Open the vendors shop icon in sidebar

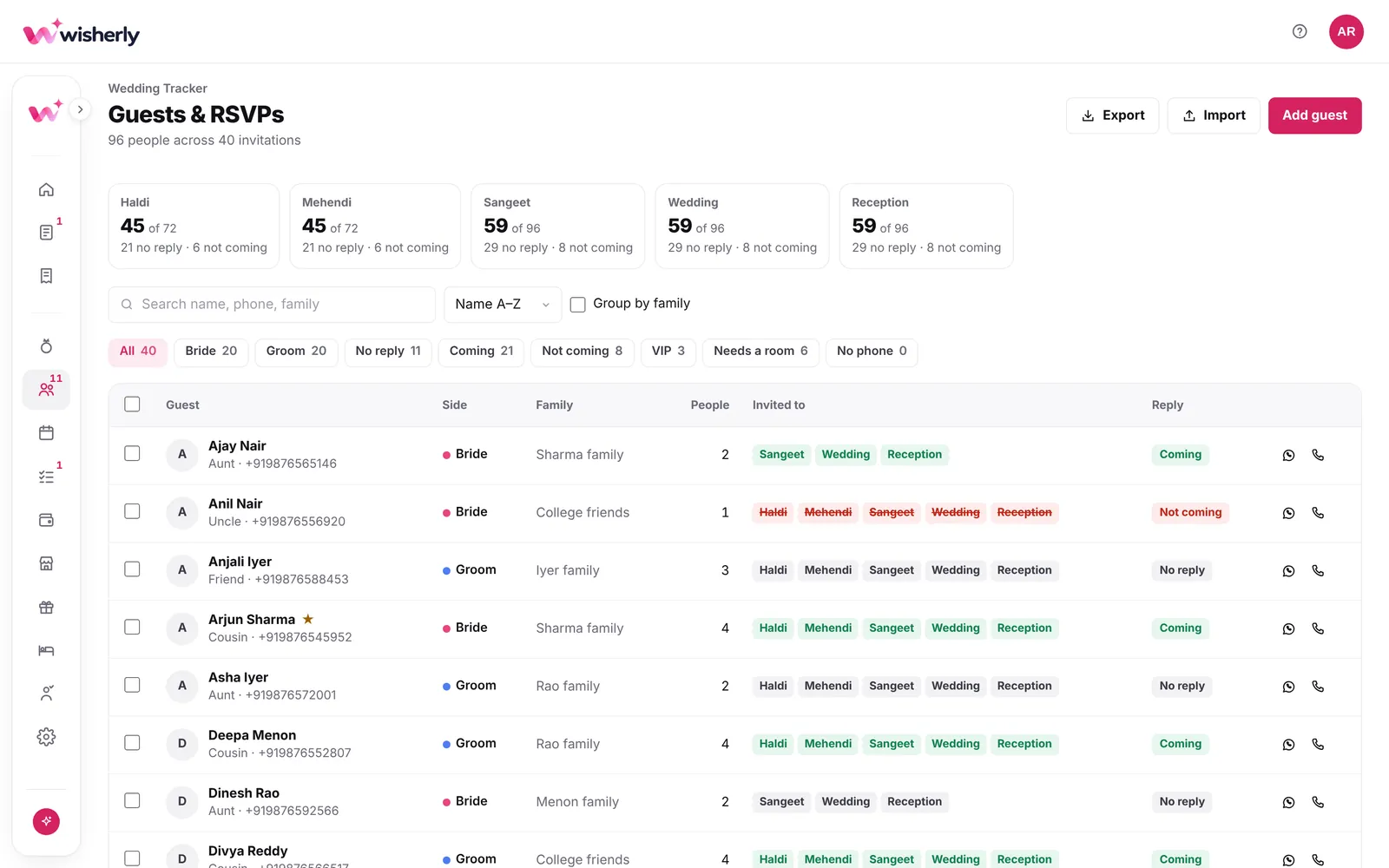[46, 563]
